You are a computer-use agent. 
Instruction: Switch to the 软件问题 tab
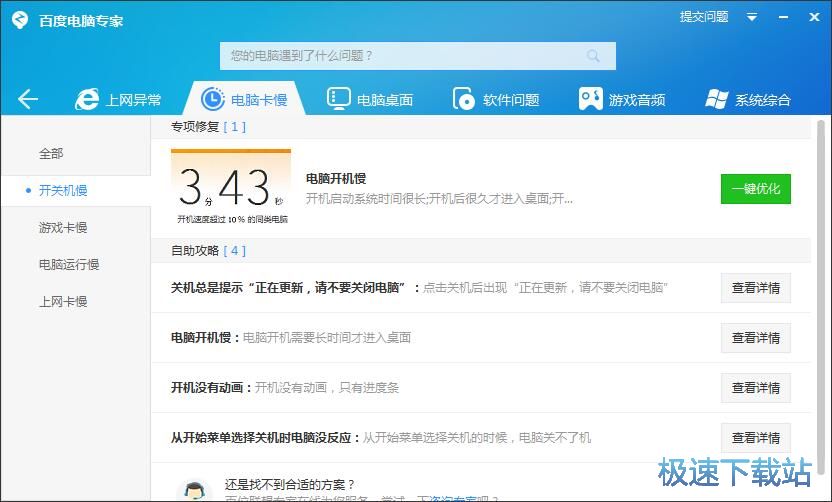coord(496,99)
